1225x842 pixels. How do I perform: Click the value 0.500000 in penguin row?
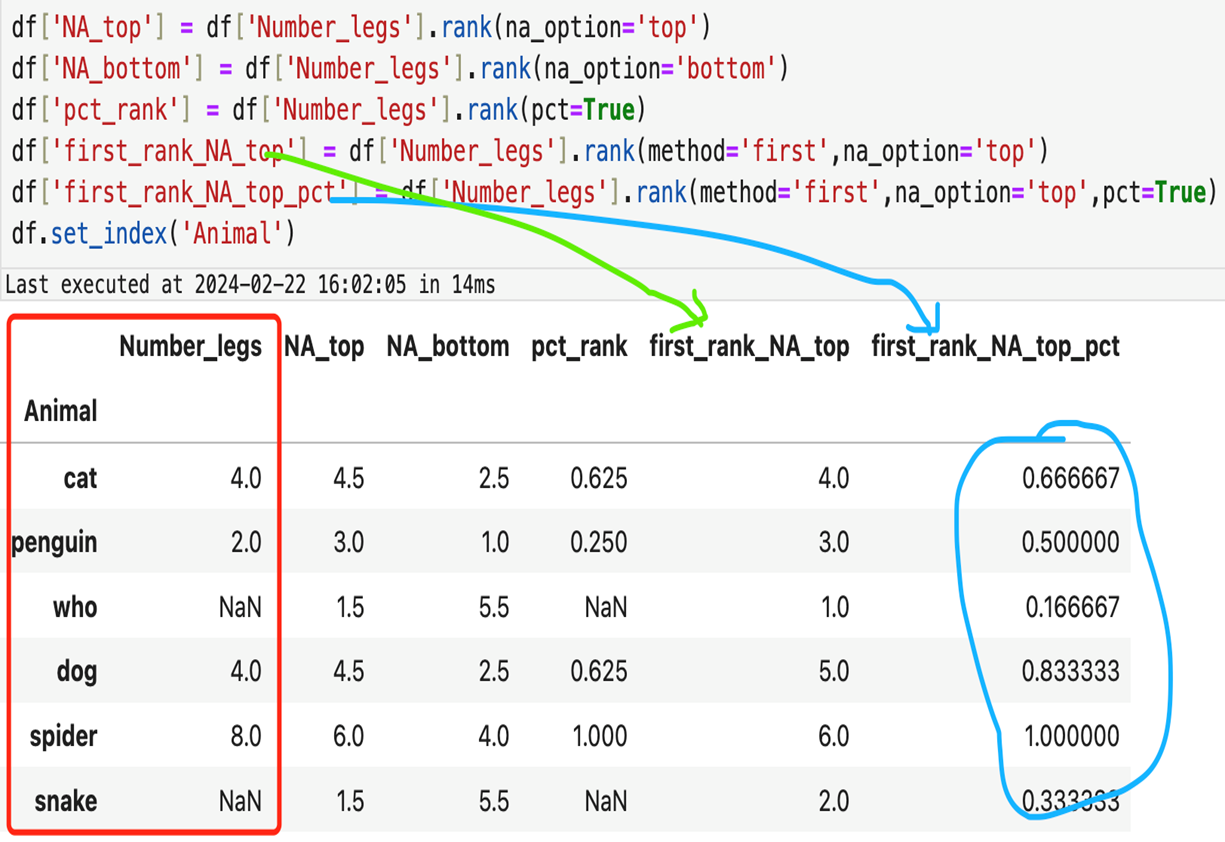coord(1070,542)
